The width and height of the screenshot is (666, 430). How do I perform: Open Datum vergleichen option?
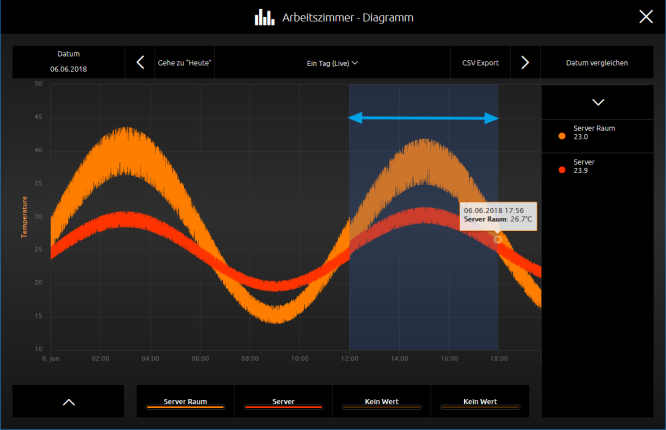597,62
